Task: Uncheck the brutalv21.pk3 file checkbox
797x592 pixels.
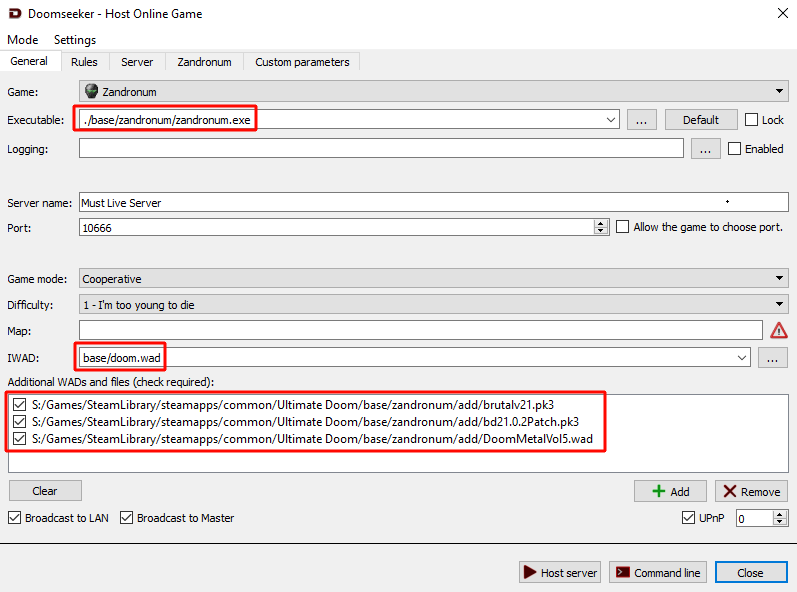Action: [x=19, y=404]
